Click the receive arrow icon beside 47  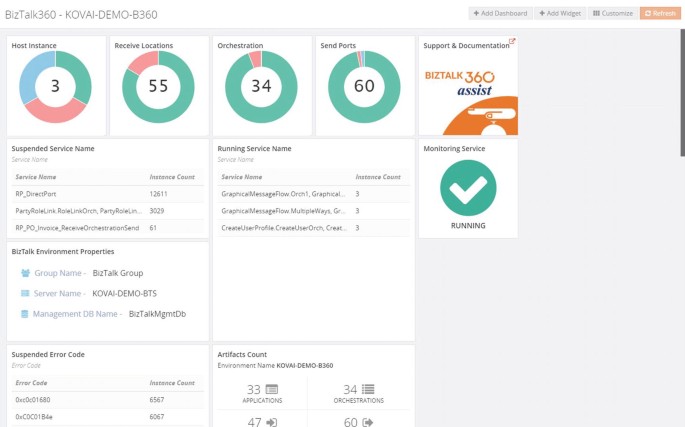pos(272,422)
